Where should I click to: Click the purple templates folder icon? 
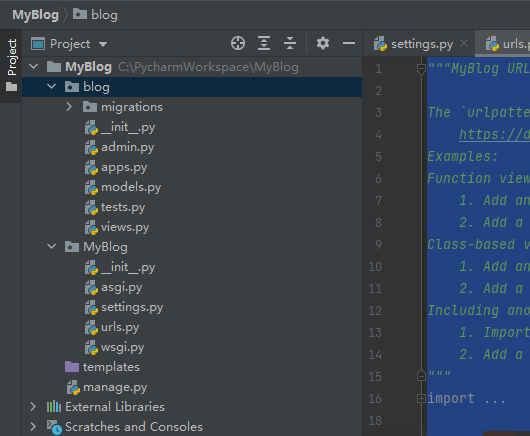72,366
